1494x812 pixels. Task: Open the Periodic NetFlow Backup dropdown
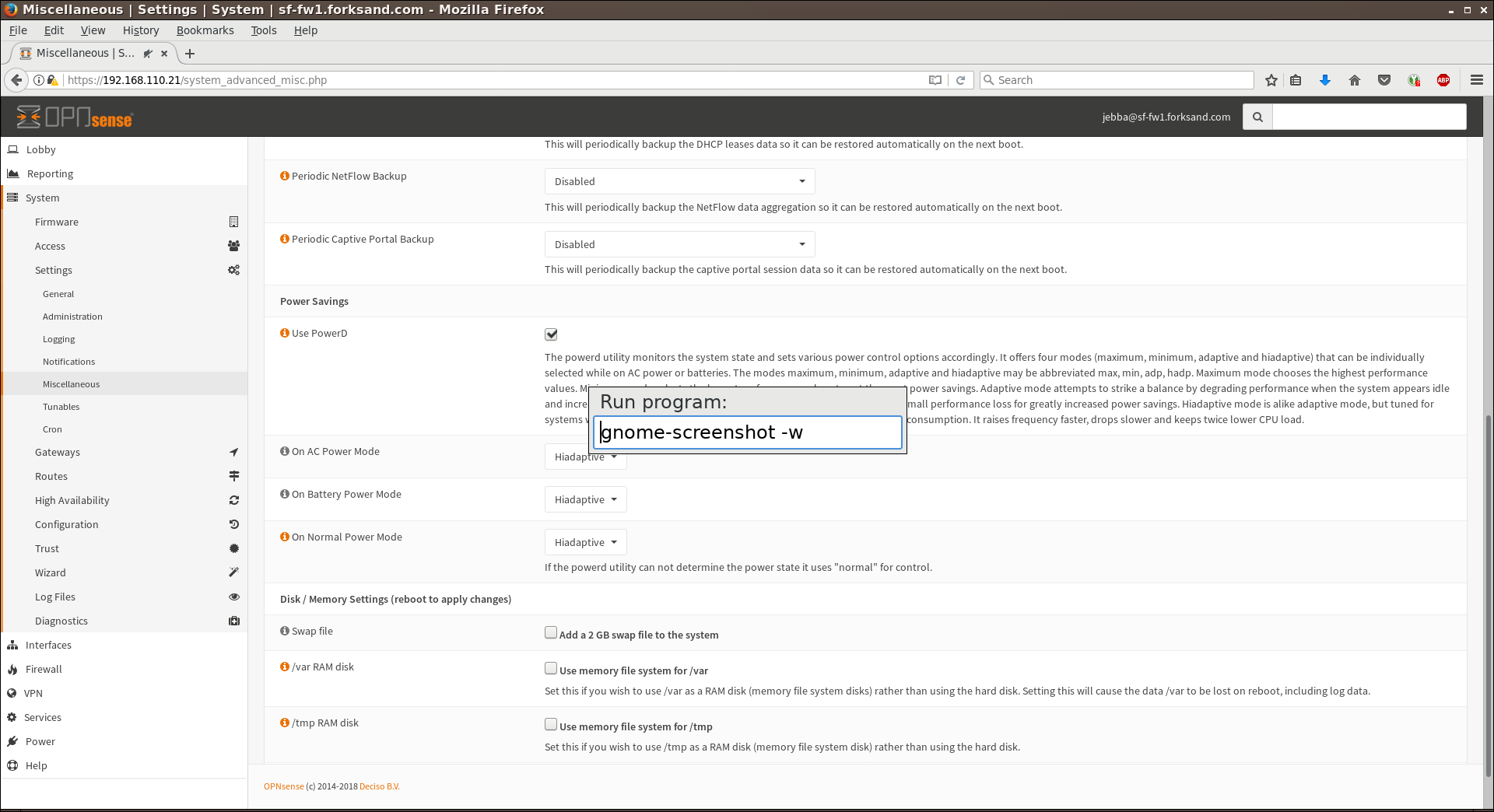coord(679,181)
